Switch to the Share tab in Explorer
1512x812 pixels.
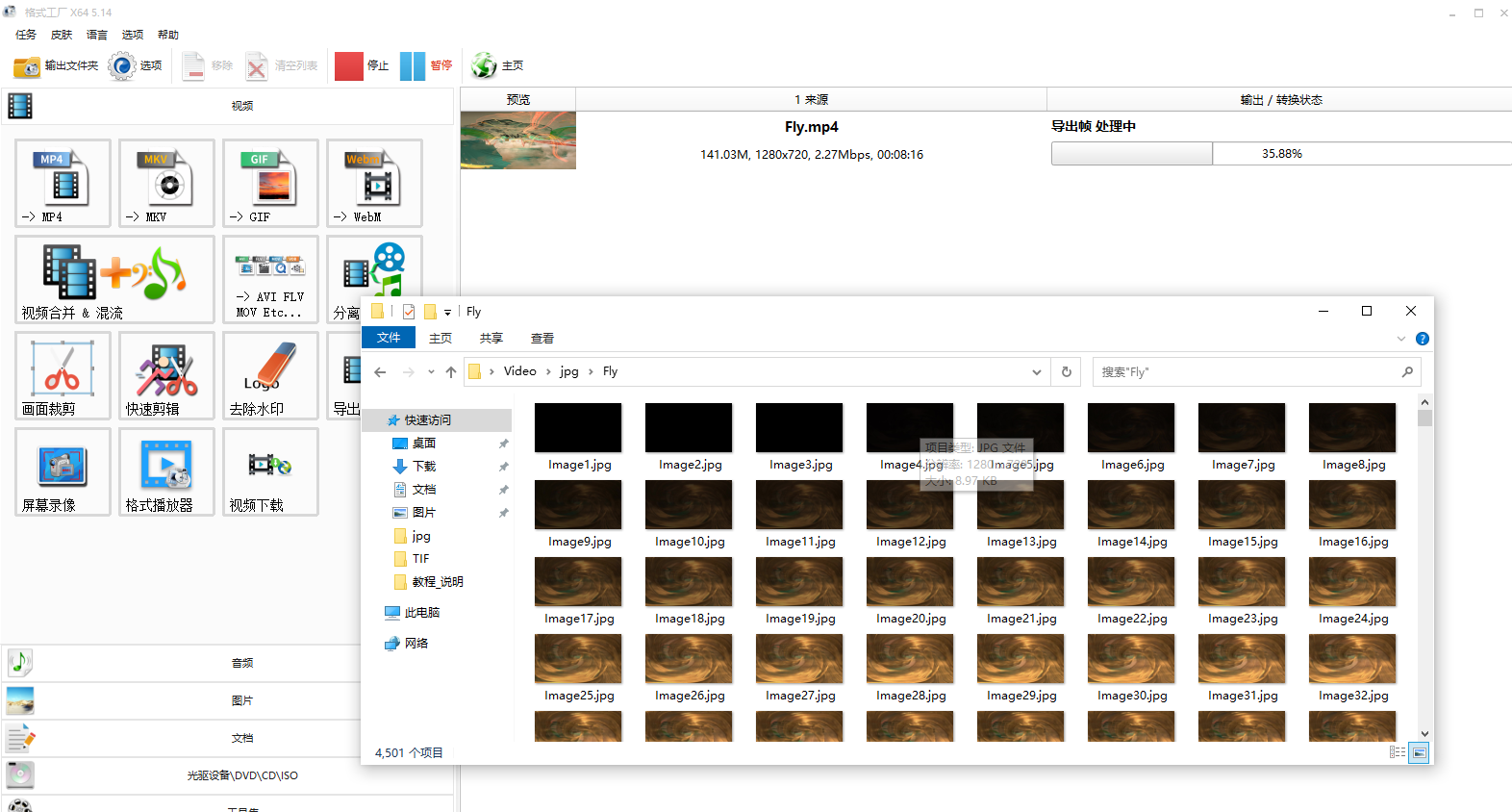[491, 339]
